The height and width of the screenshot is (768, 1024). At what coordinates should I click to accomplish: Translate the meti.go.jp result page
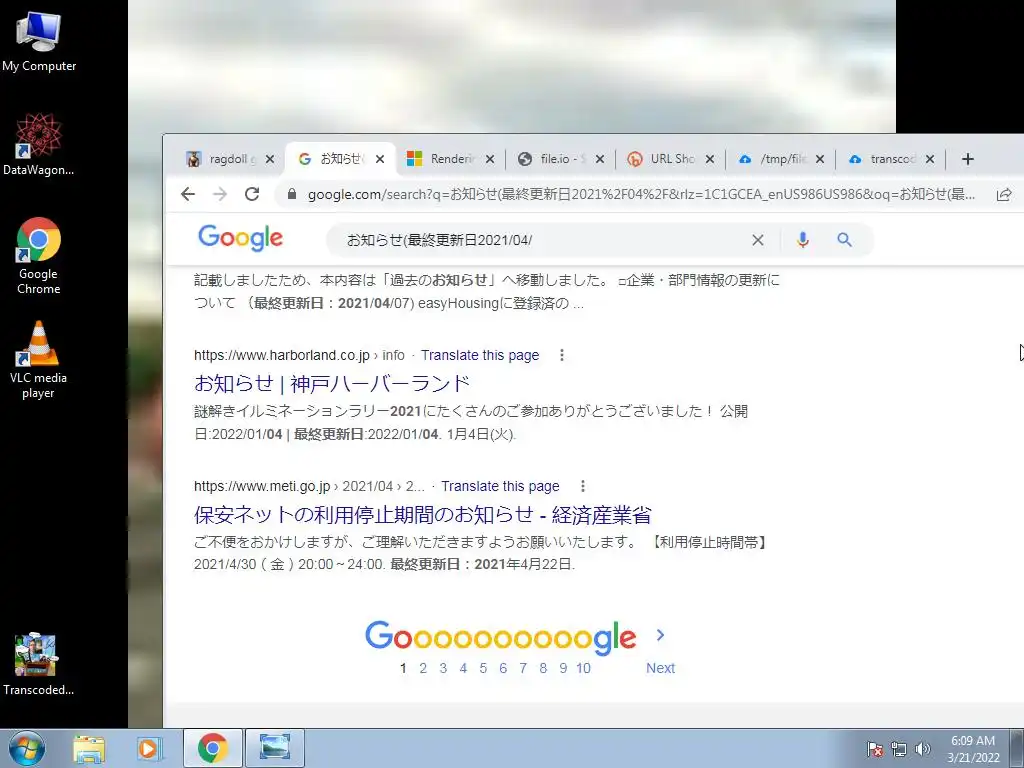pyautogui.click(x=500, y=486)
